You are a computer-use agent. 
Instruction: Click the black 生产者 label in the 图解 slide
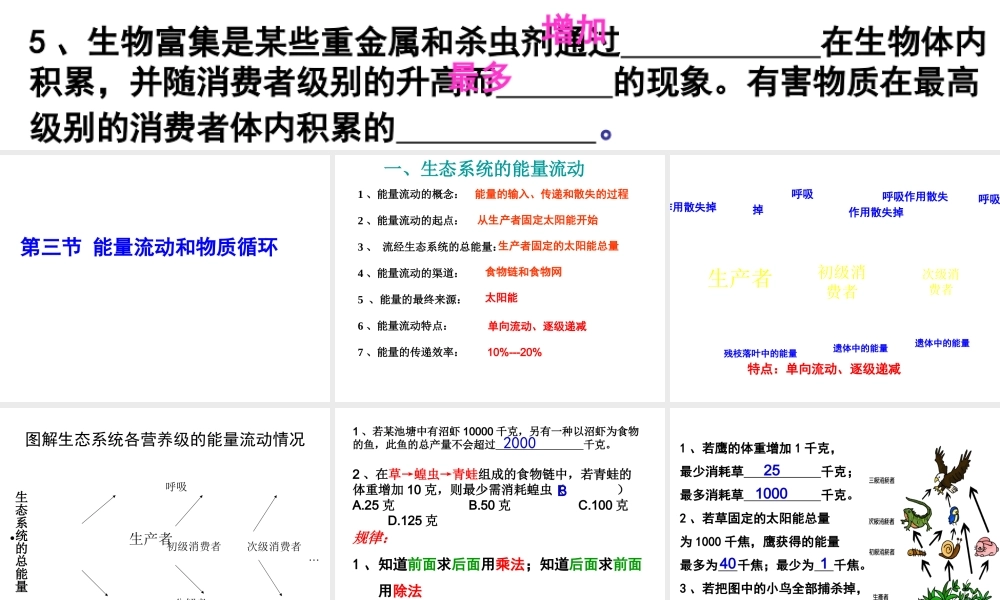coord(151,539)
